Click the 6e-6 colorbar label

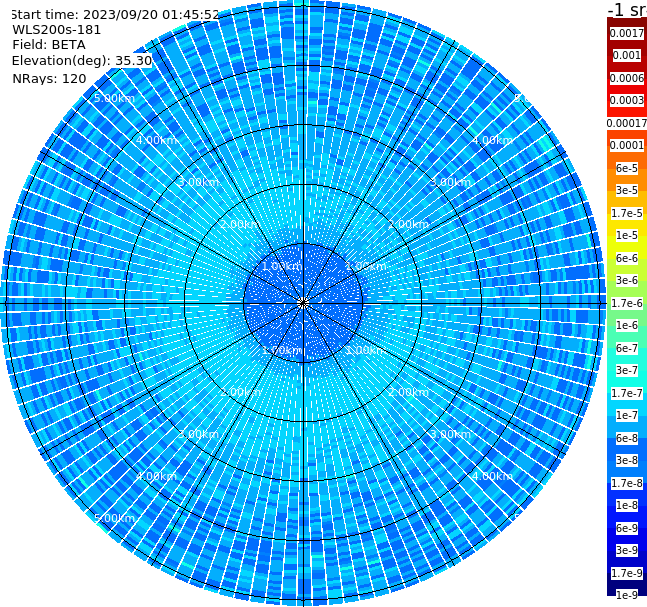(x=627, y=258)
